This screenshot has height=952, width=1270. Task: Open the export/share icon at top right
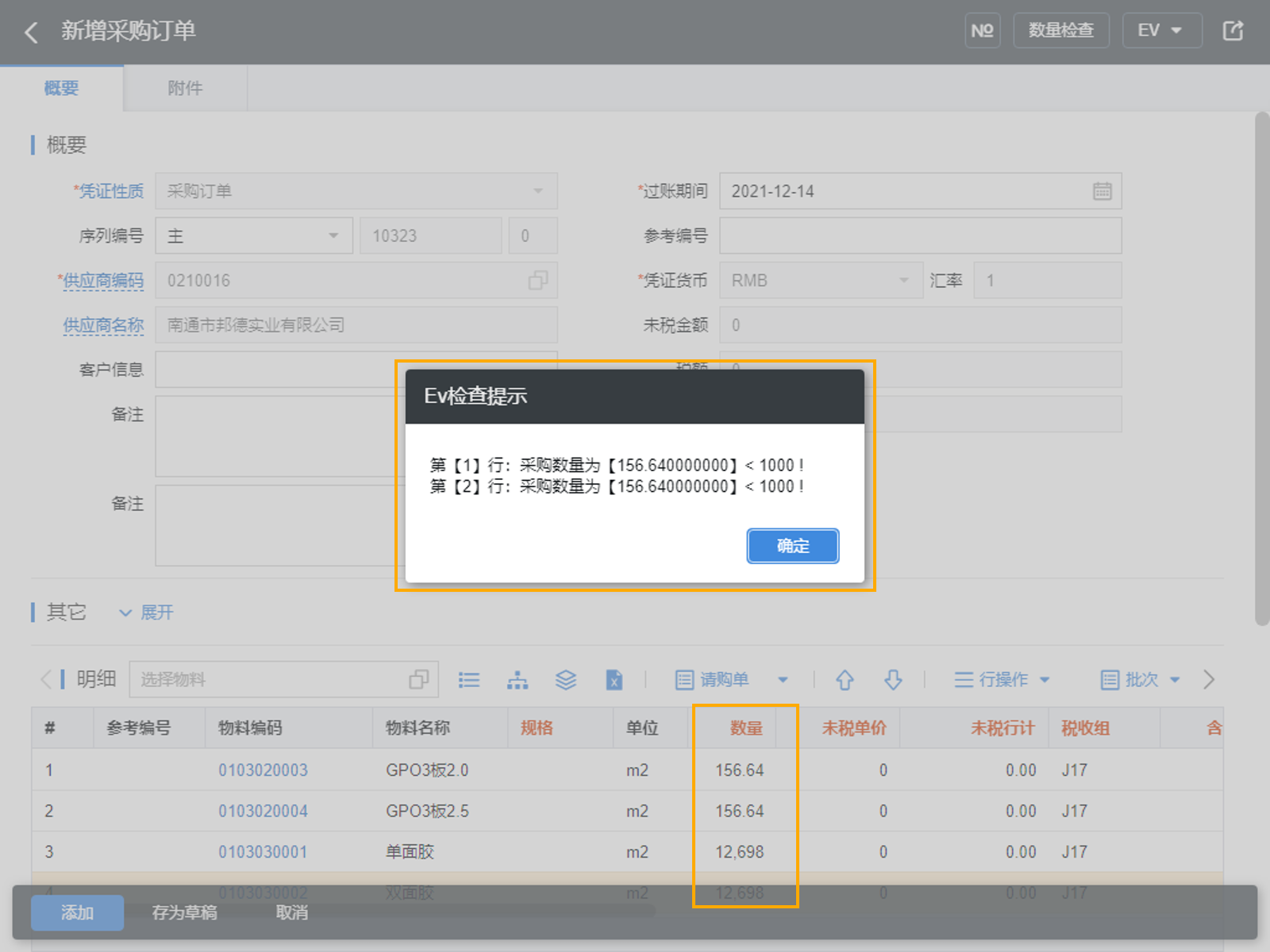(1233, 31)
